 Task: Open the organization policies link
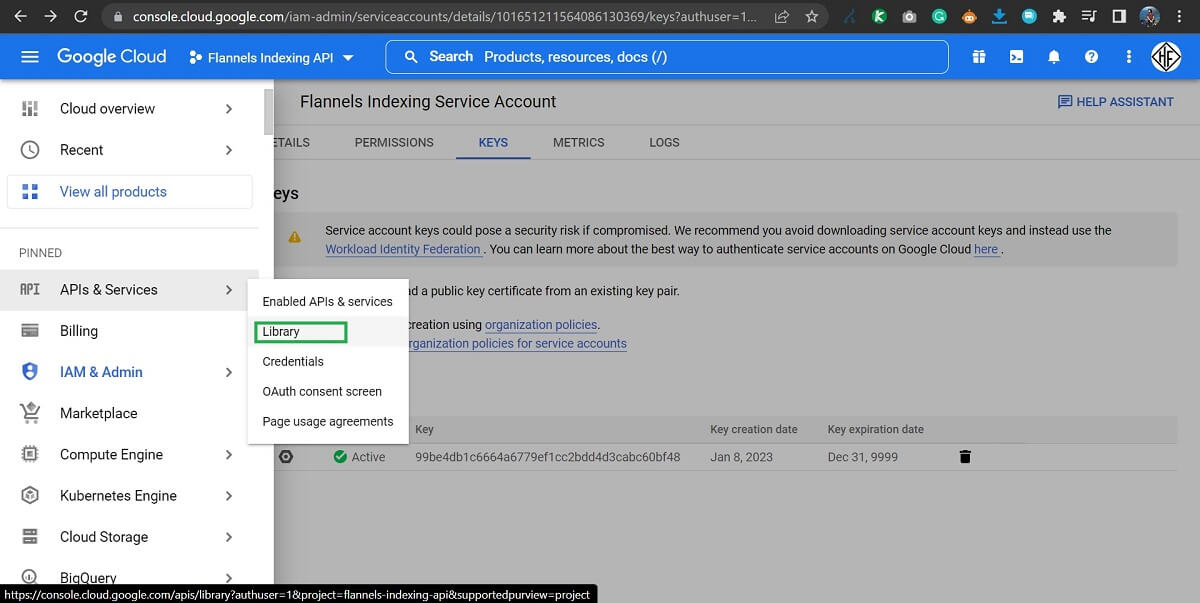point(541,324)
